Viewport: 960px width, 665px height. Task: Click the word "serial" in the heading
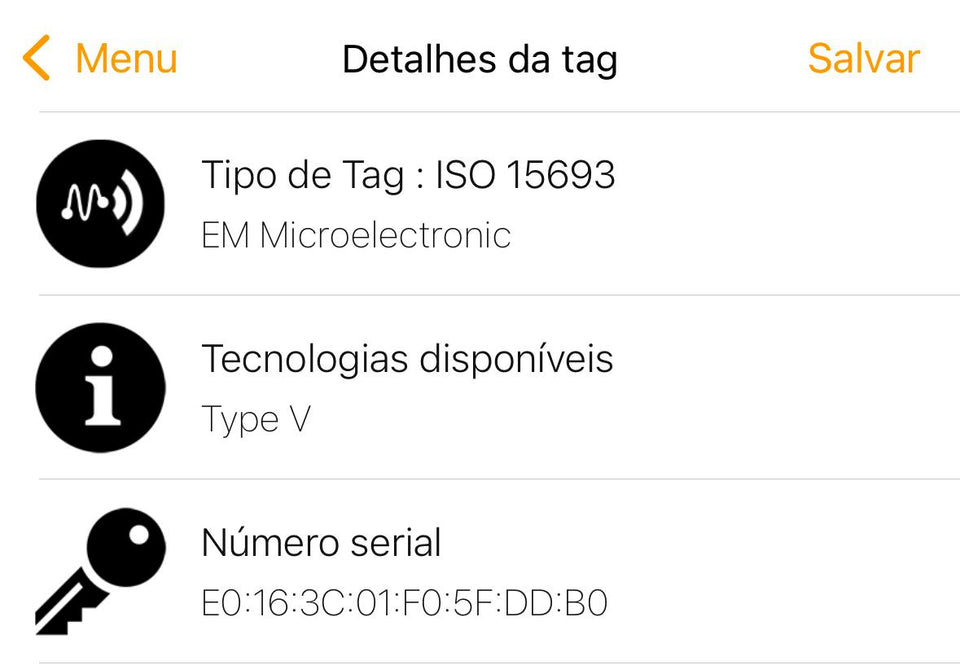click(x=396, y=543)
